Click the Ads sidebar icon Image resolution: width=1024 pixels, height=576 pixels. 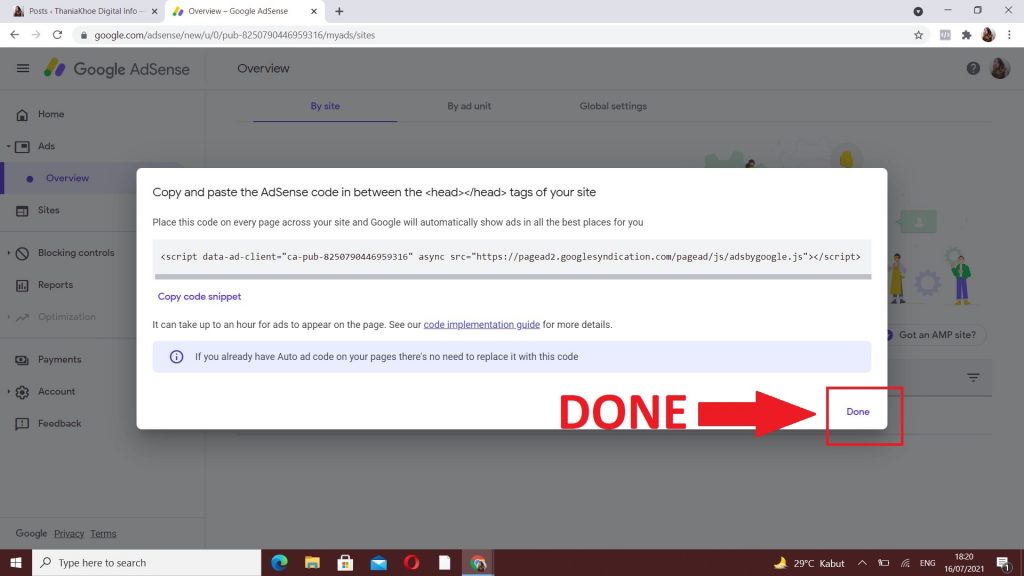tap(22, 146)
